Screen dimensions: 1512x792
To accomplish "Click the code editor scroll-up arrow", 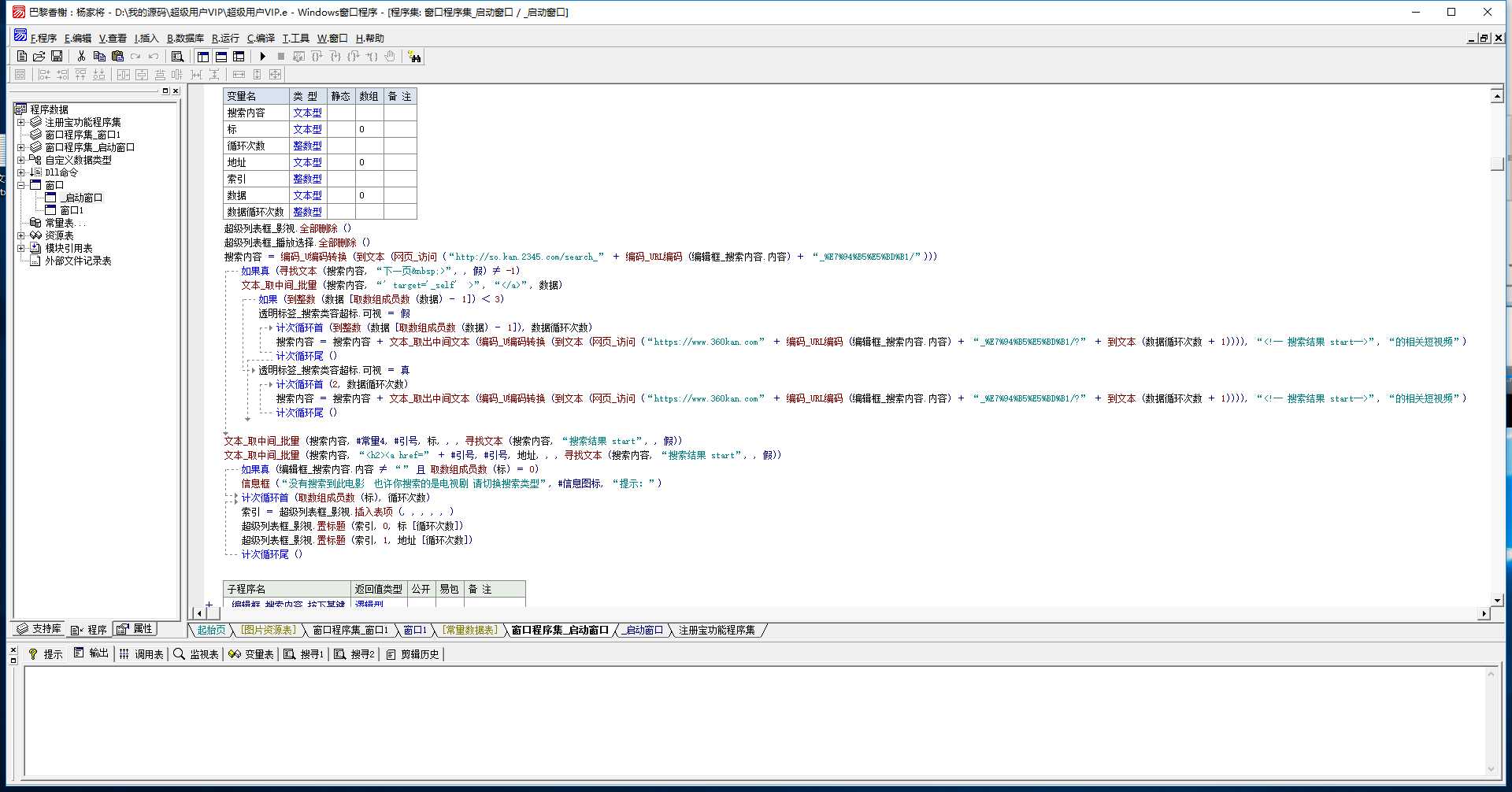I will point(1497,95).
